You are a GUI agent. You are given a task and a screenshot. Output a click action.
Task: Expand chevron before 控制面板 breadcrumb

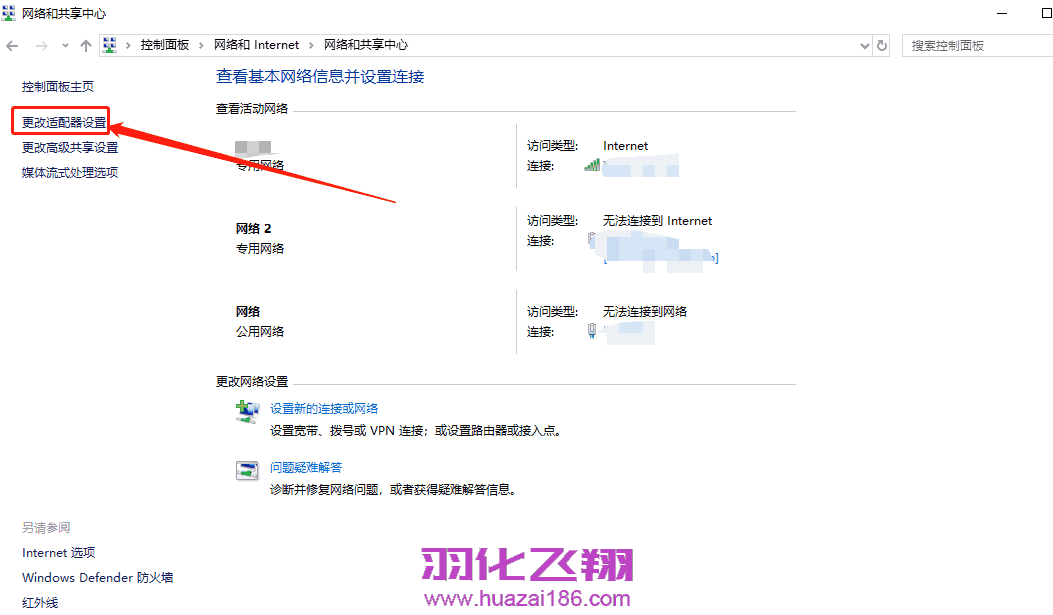pos(128,46)
